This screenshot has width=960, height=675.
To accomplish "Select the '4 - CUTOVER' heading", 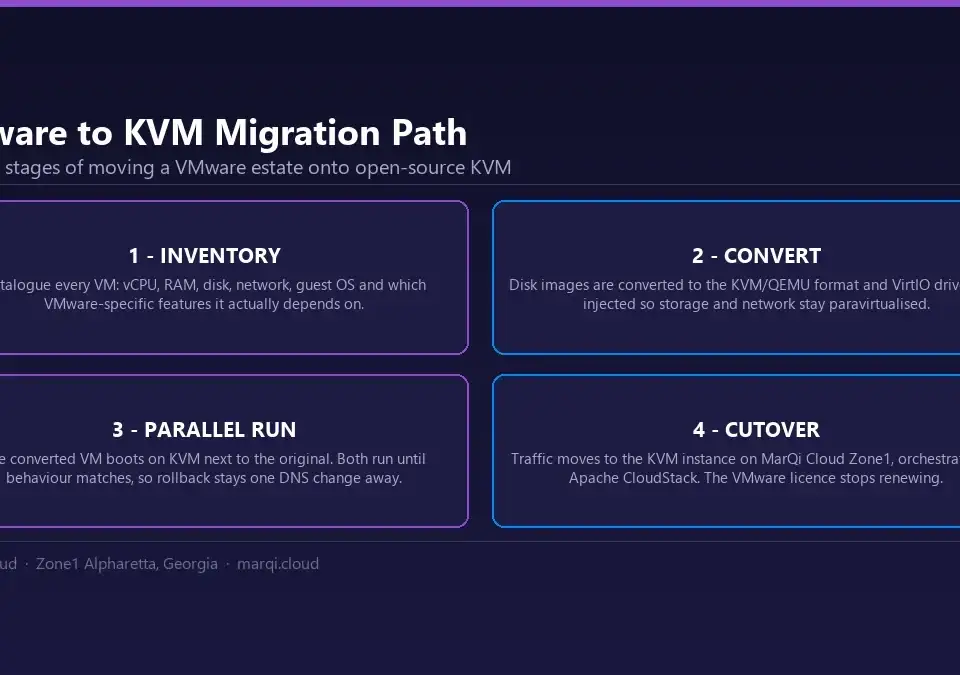I will pos(756,429).
